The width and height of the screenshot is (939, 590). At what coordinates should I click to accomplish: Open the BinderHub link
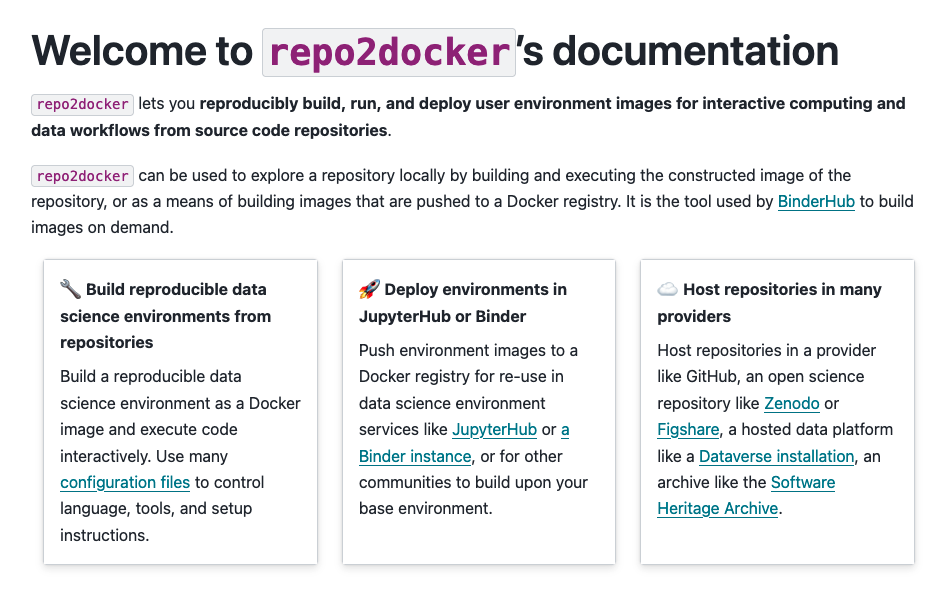point(816,201)
